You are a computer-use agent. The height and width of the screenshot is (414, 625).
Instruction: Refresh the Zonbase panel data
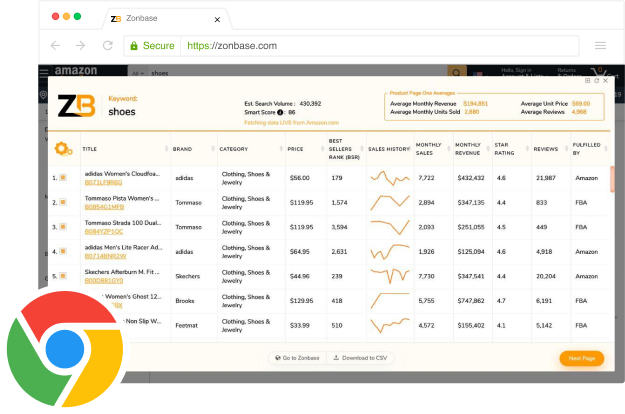click(x=596, y=80)
